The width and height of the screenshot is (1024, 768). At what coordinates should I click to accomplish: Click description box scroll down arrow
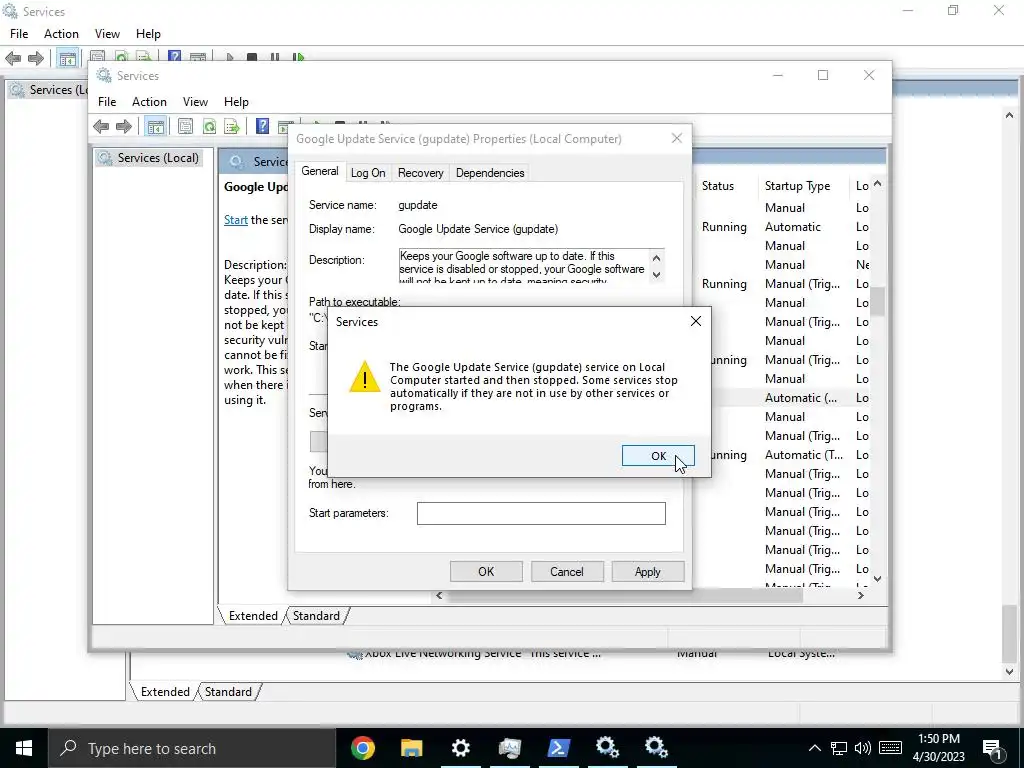click(x=656, y=275)
